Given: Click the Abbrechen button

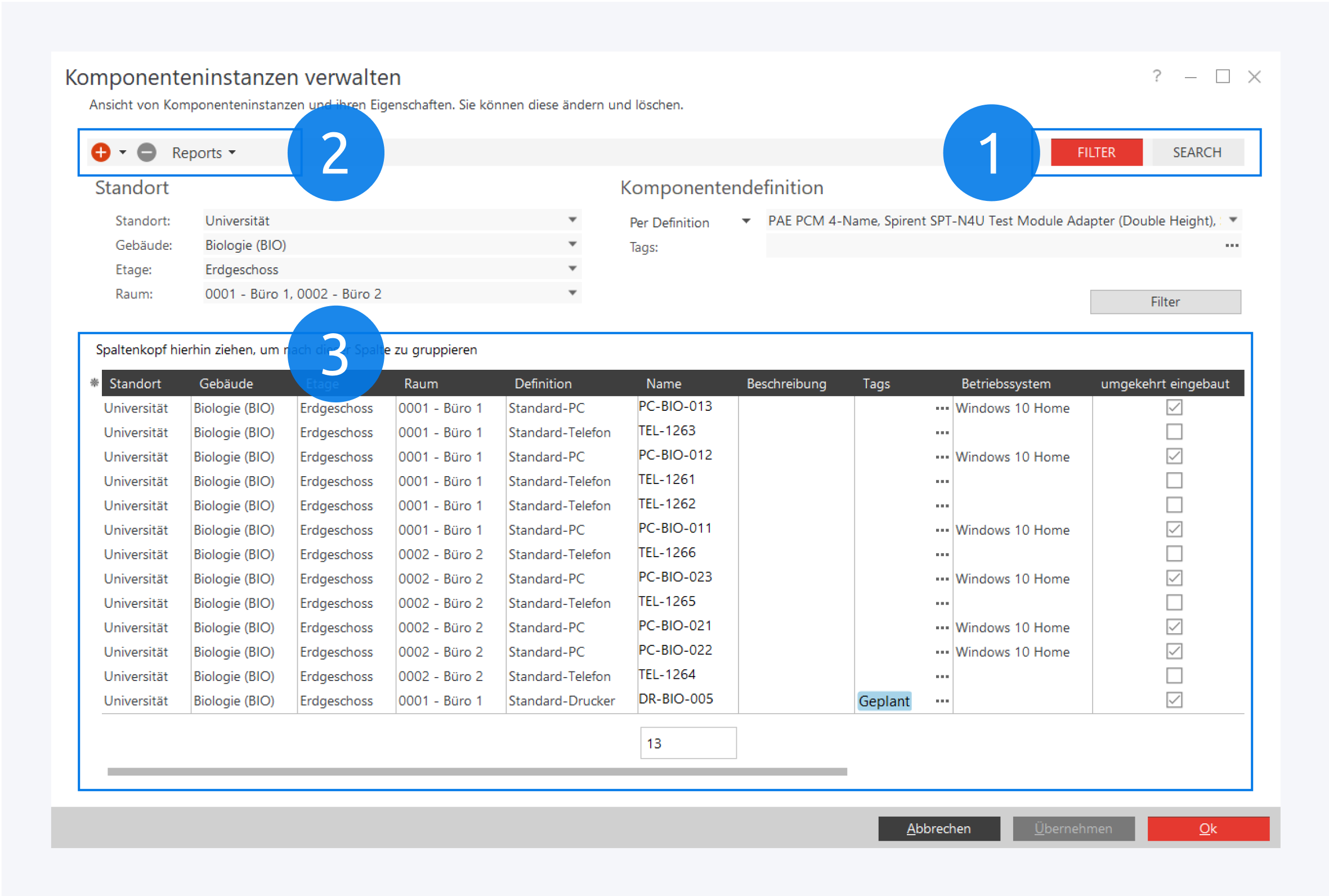Looking at the screenshot, I should point(938,828).
